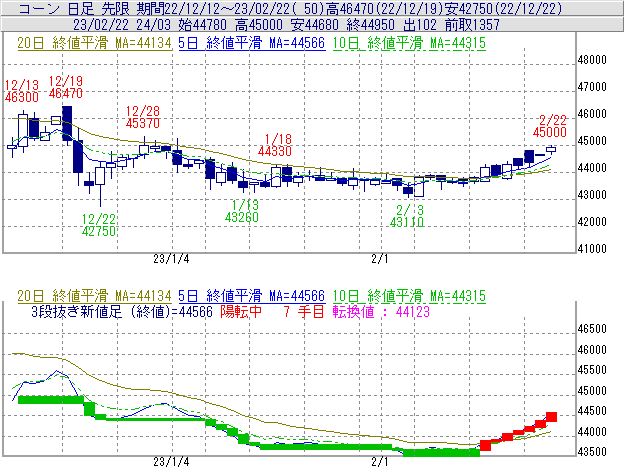
Task: Click the 23/02/22 daily price data line
Action: [286, 25]
